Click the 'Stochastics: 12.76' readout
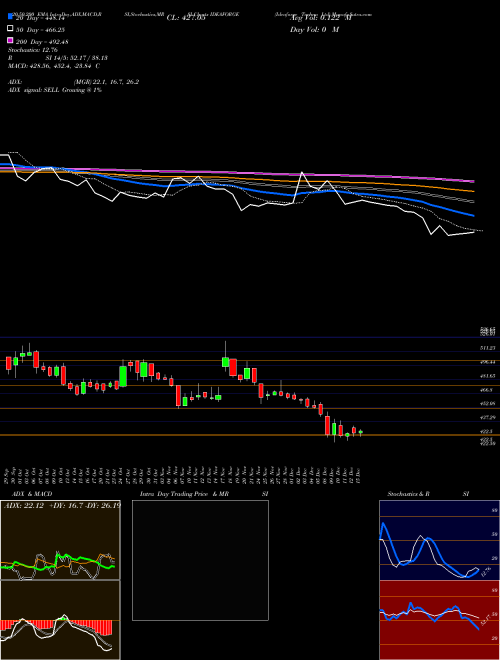 33,50
